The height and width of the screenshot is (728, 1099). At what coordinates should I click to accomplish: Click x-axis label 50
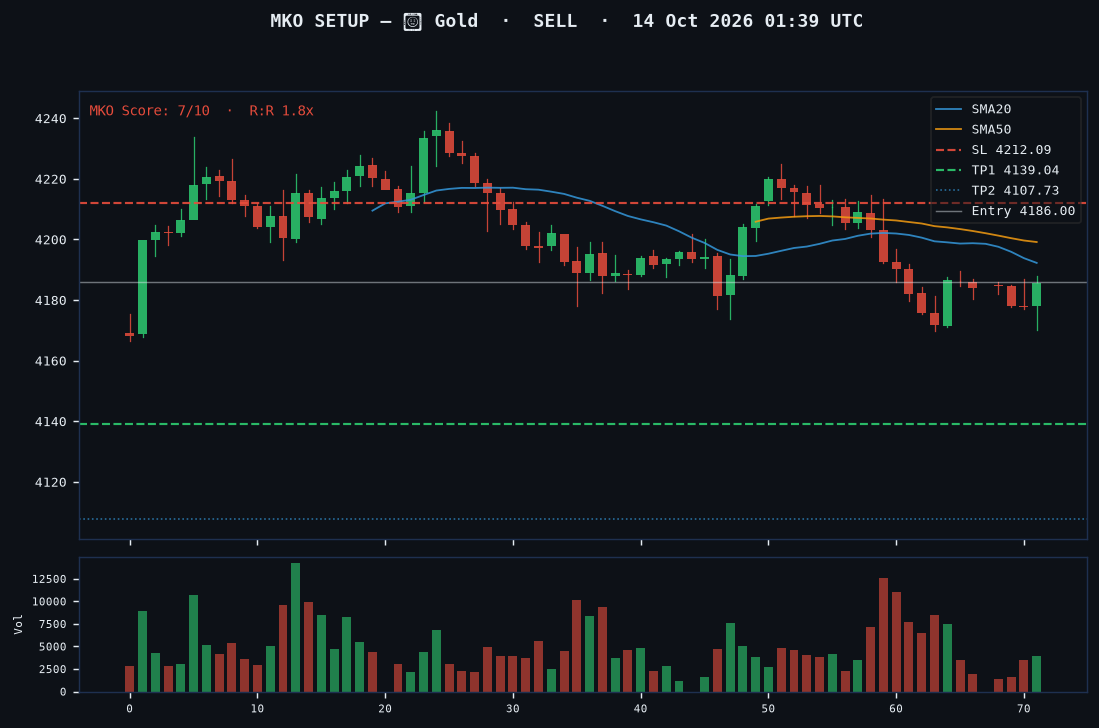tap(768, 708)
